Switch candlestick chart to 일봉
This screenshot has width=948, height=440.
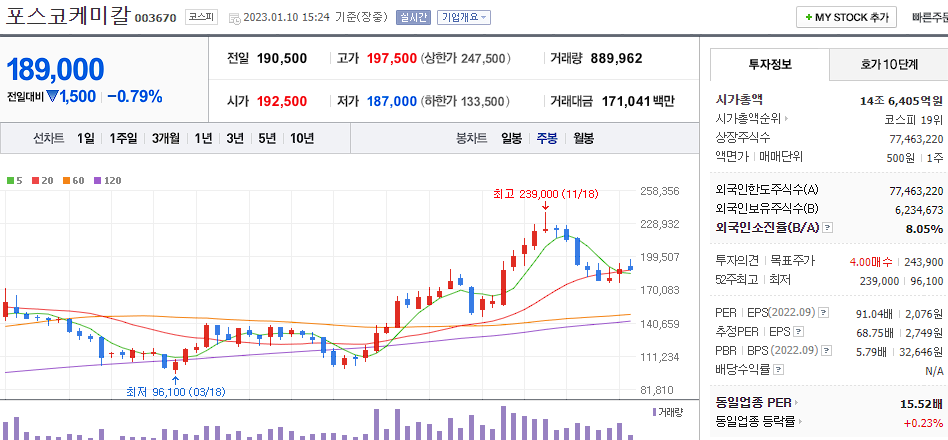pos(511,138)
